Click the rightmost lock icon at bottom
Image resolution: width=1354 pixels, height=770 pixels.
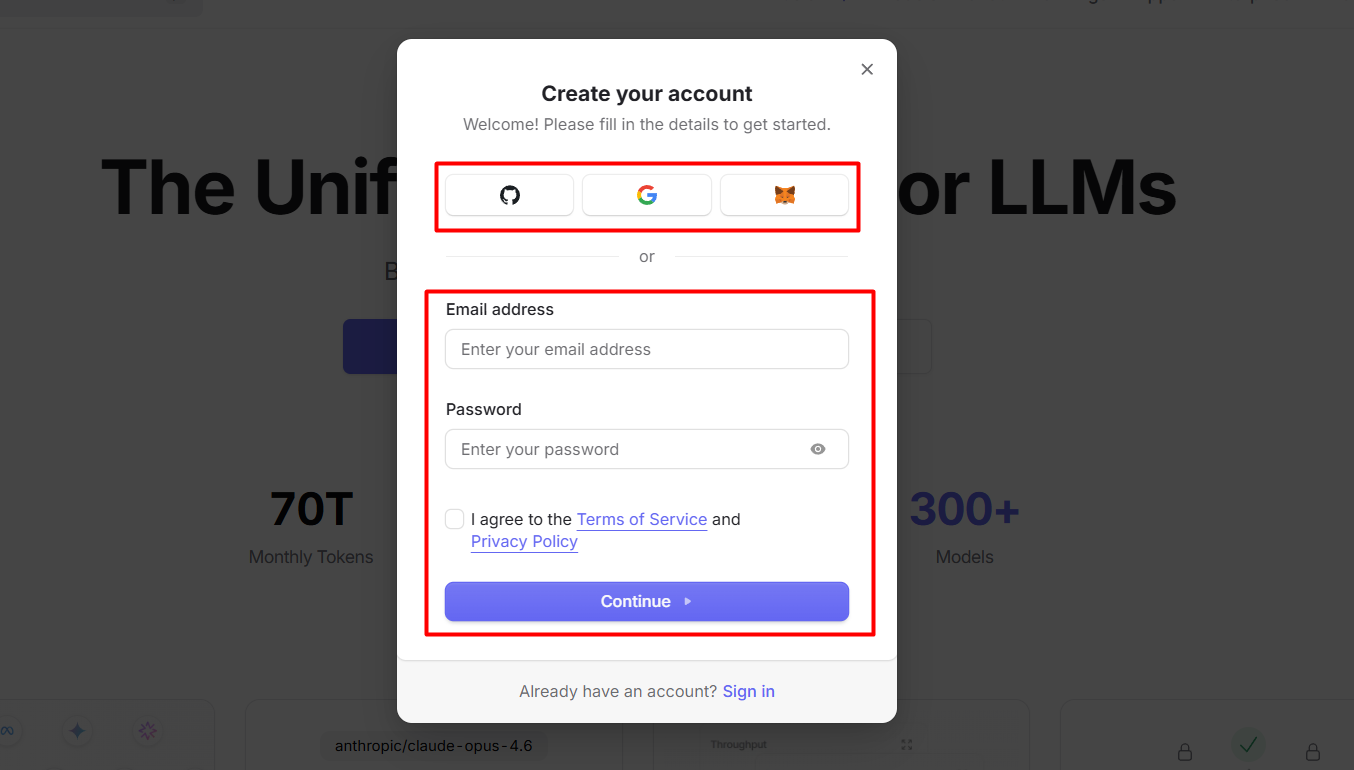1313,751
